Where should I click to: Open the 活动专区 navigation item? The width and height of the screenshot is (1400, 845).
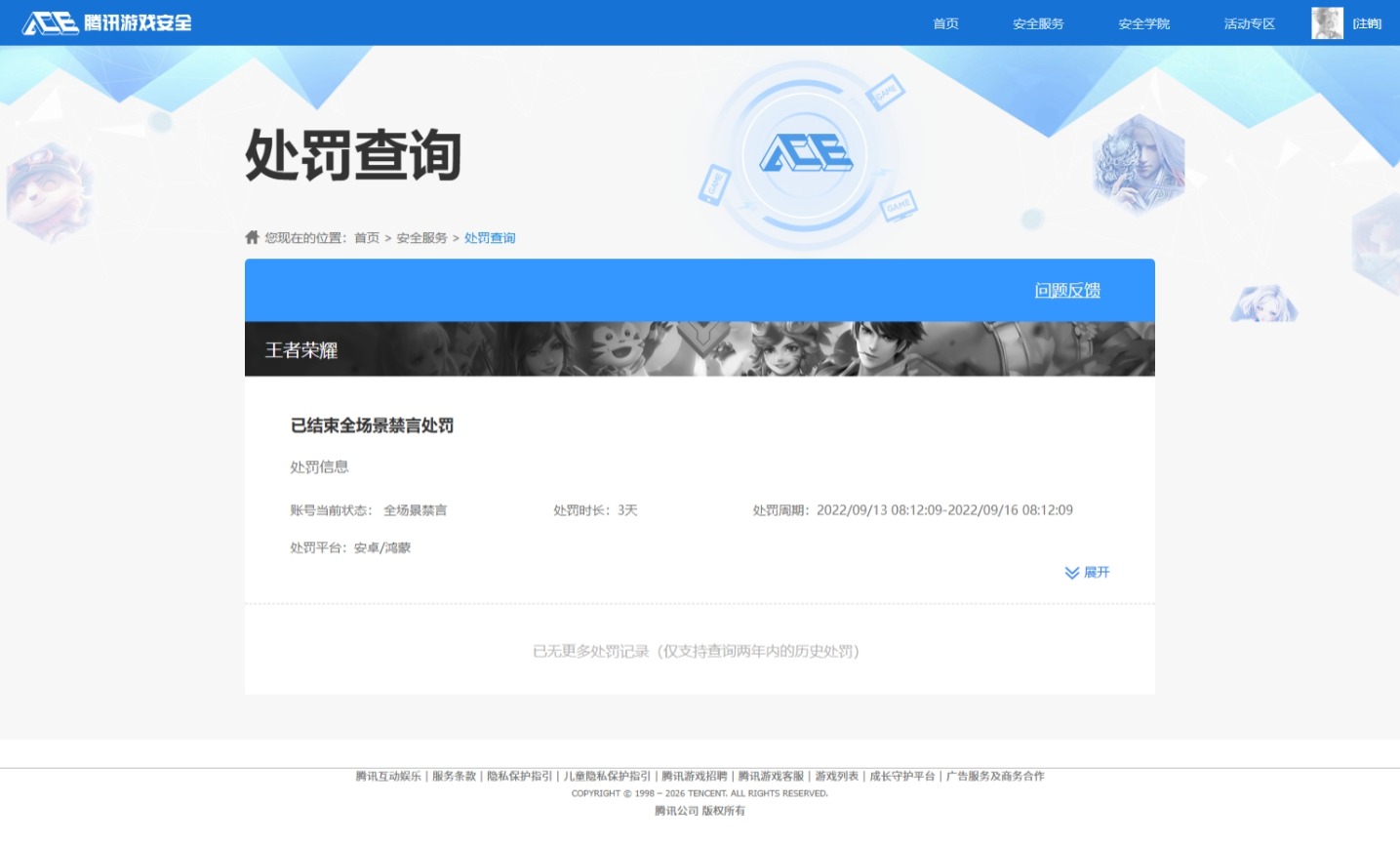(x=1248, y=22)
